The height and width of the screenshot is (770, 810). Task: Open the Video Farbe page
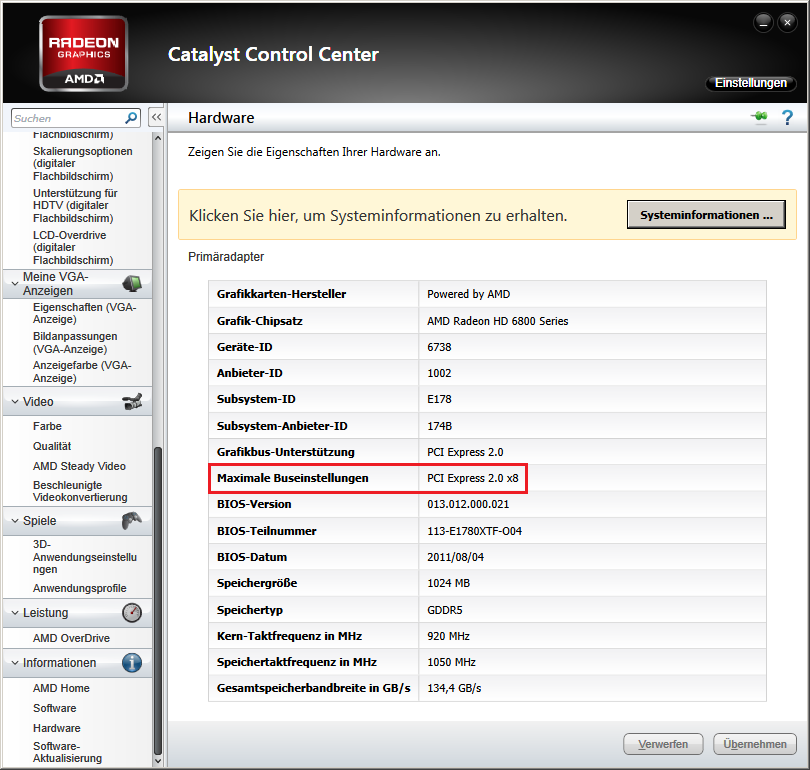(47, 426)
